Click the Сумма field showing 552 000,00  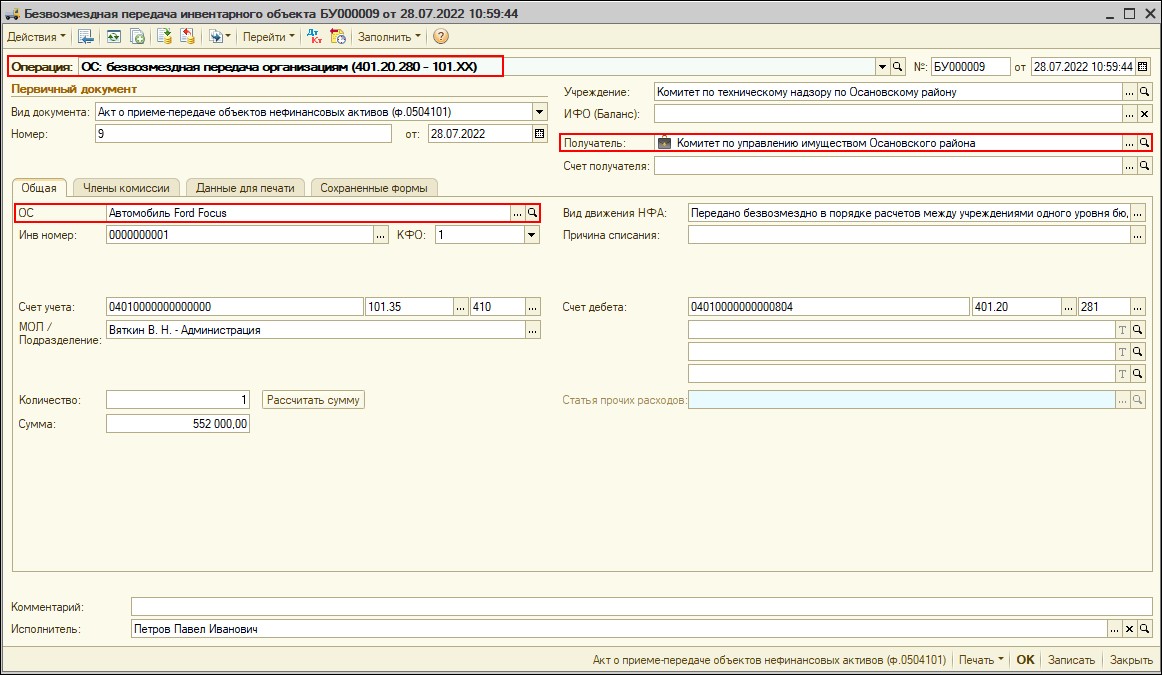178,424
